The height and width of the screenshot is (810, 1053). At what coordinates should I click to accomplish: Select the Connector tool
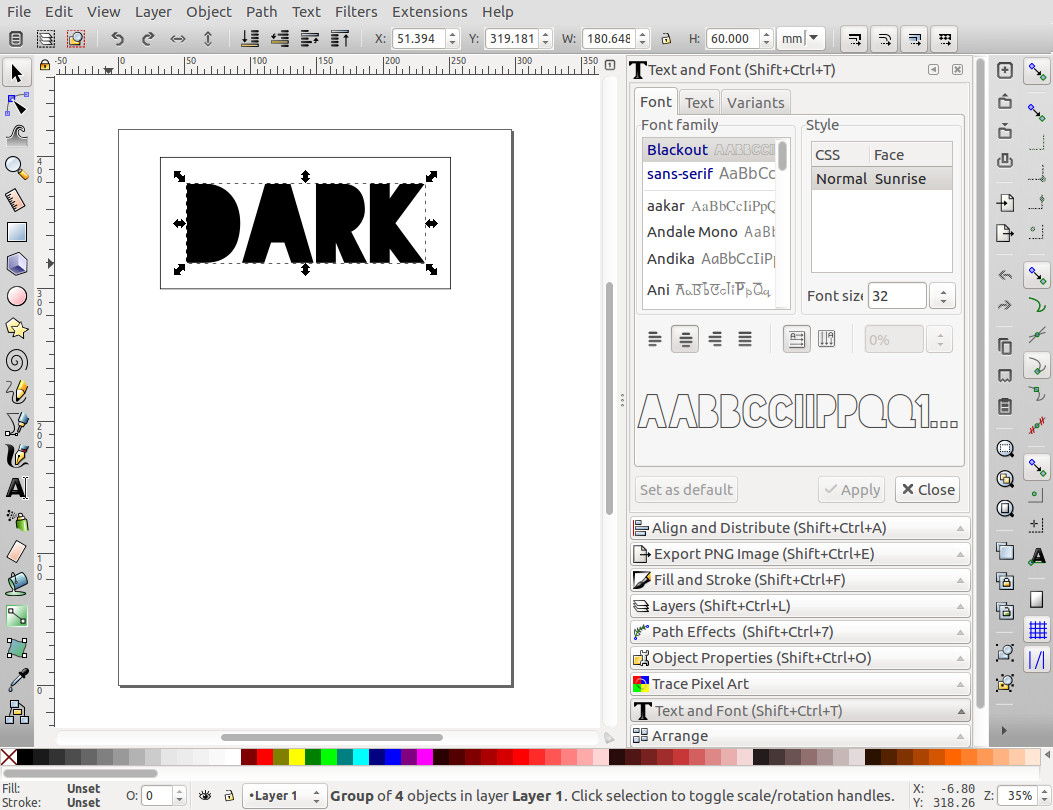[x=17, y=712]
